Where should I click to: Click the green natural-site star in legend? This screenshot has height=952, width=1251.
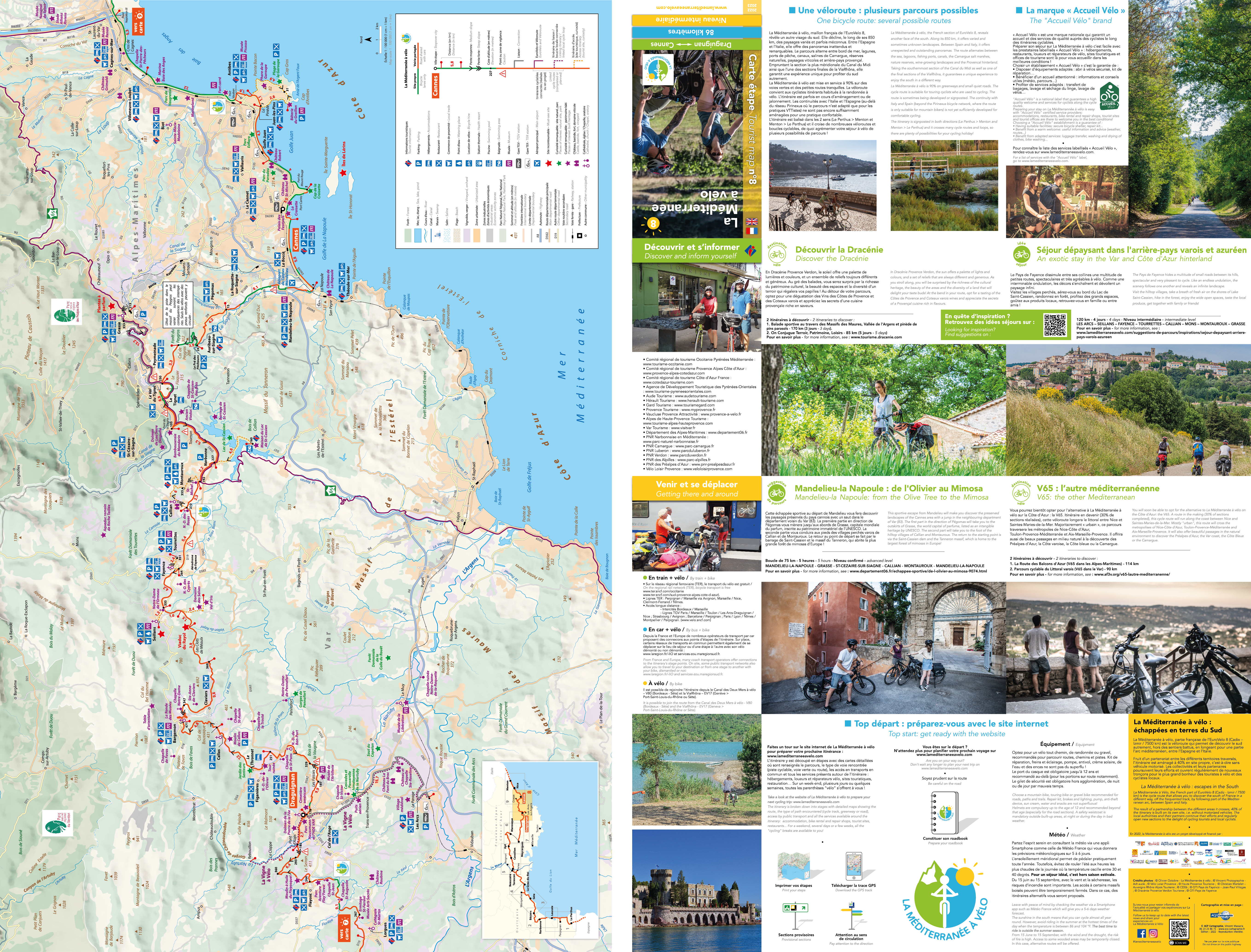point(559,164)
